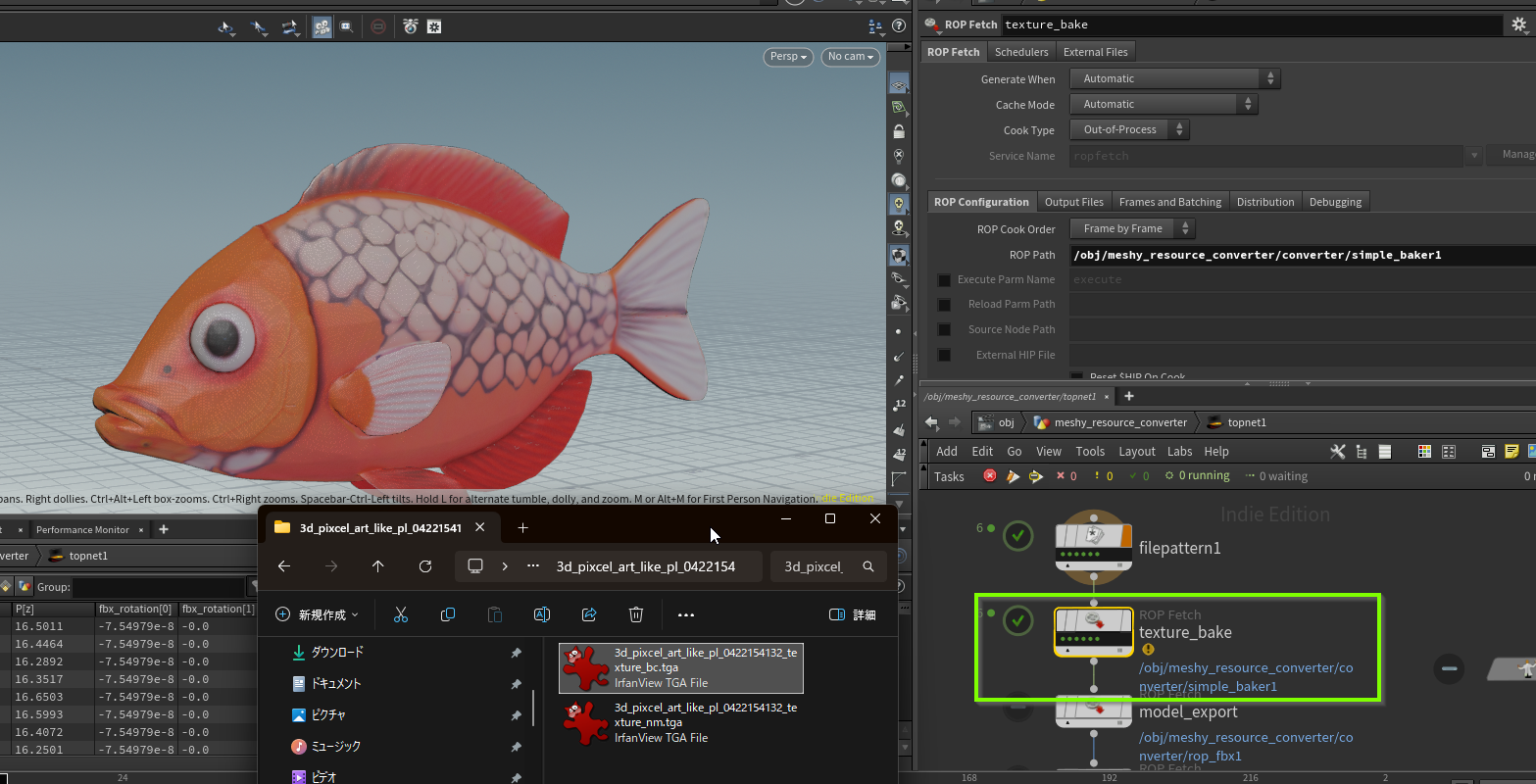The image size is (1536, 784).
Task: Expand the Explorer breadcrumb chevron
Action: pos(505,566)
